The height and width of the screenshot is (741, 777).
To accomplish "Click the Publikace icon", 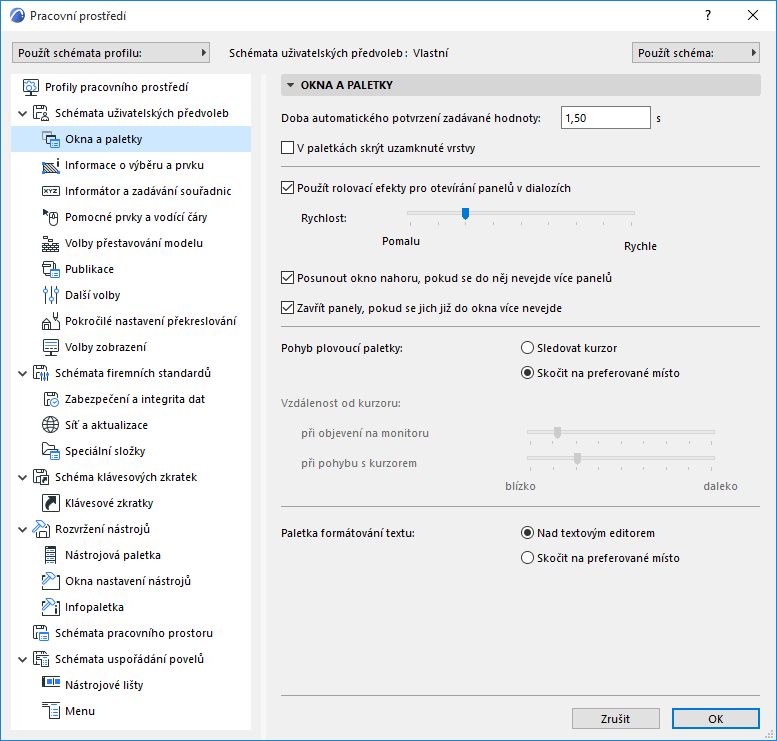I will click(x=51, y=269).
